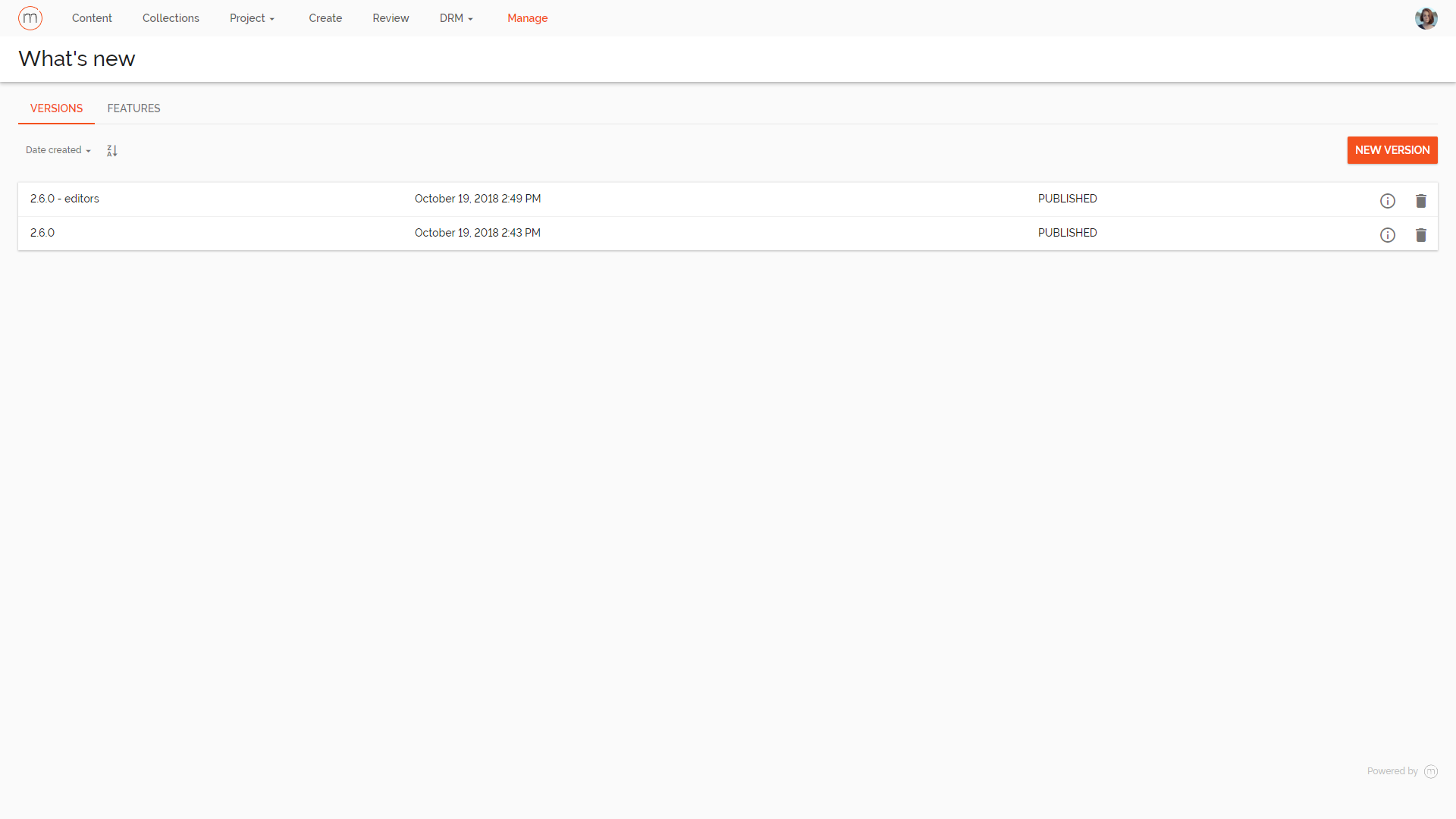Select the VERSIONS tab

[56, 108]
